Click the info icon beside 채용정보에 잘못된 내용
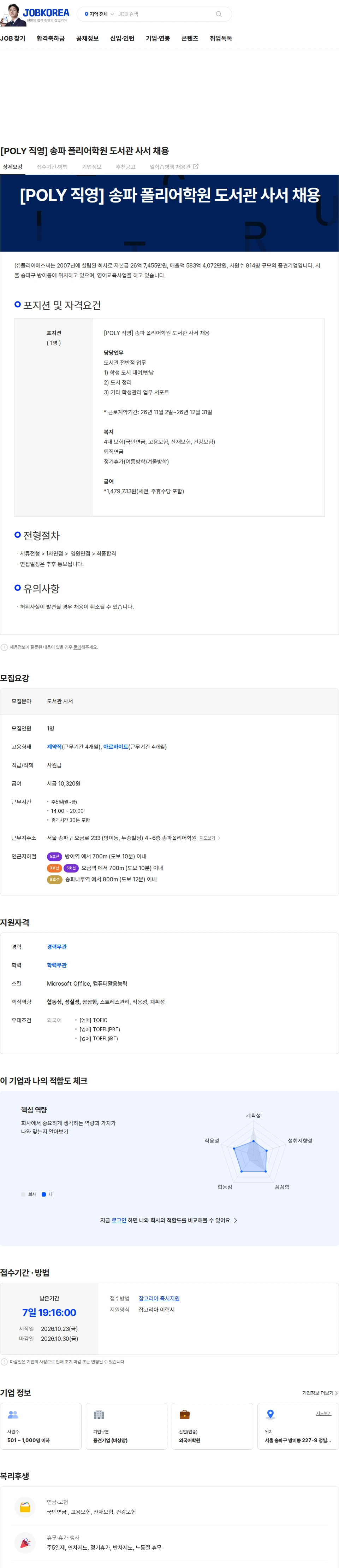Viewport: 339px width, 1568px height. (x=4, y=647)
